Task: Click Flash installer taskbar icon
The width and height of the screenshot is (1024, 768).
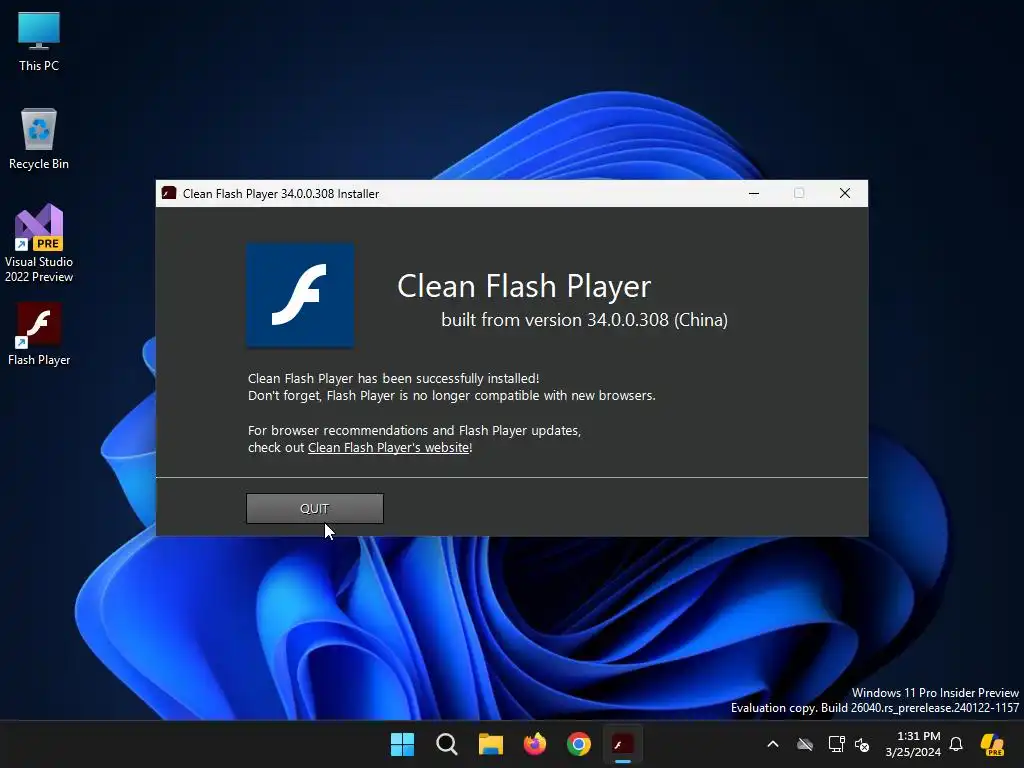Action: coord(622,744)
